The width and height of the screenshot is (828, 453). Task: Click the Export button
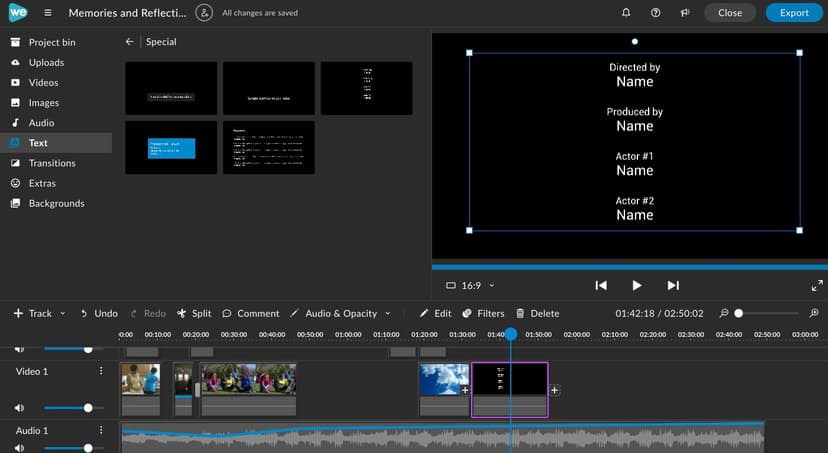[x=794, y=13]
